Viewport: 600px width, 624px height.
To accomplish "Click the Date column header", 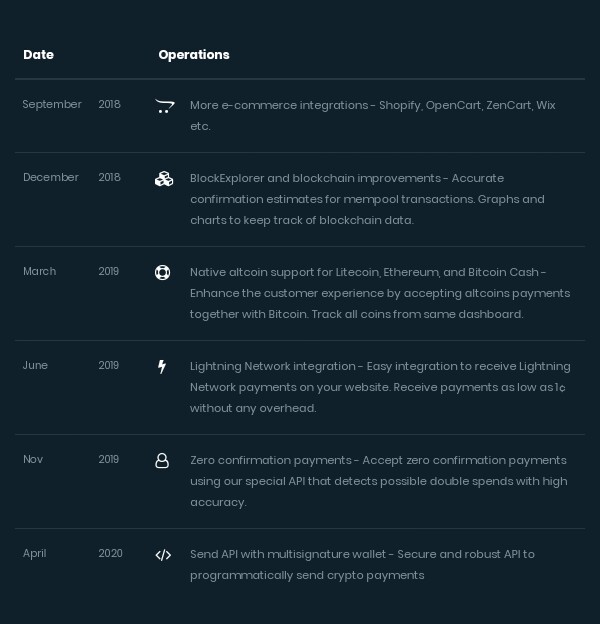I will 39,55.
